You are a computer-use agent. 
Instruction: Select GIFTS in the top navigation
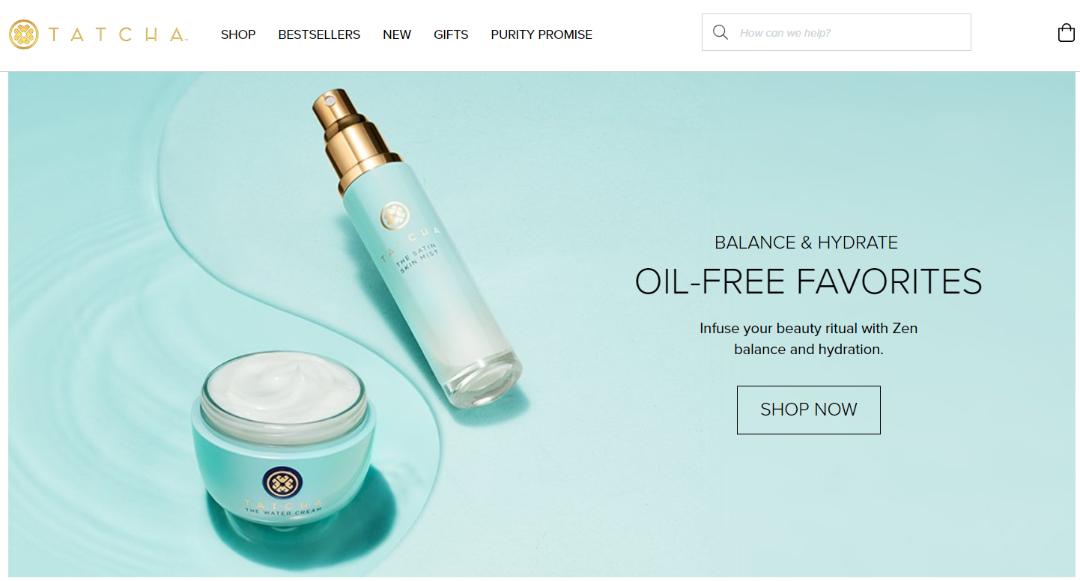450,34
